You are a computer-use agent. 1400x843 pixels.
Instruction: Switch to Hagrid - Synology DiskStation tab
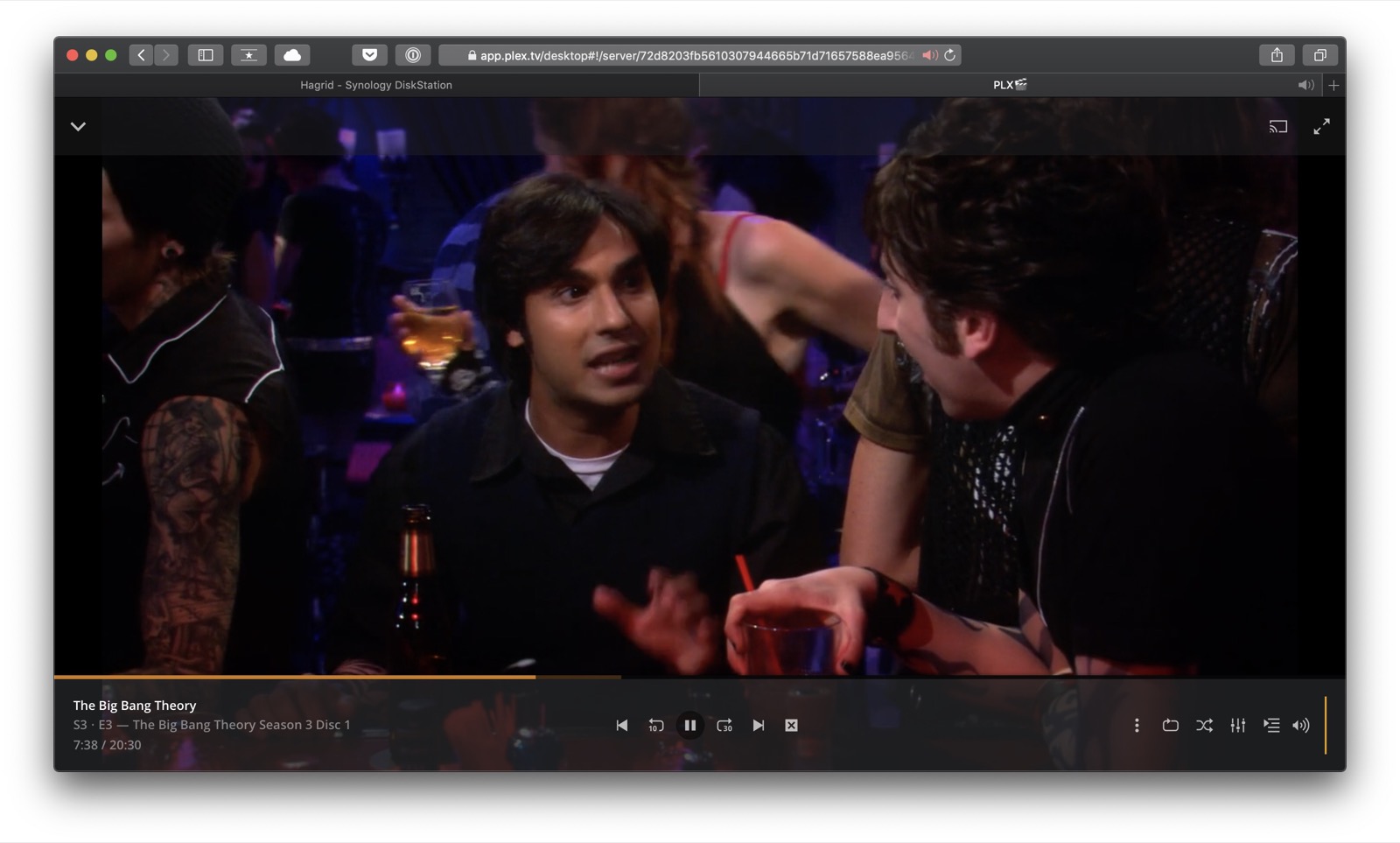tap(376, 85)
